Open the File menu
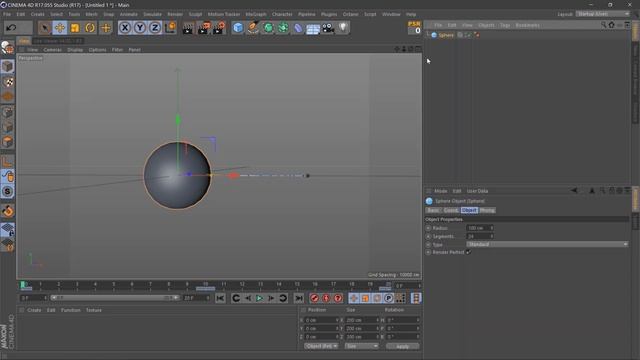 pyautogui.click(x=7, y=14)
